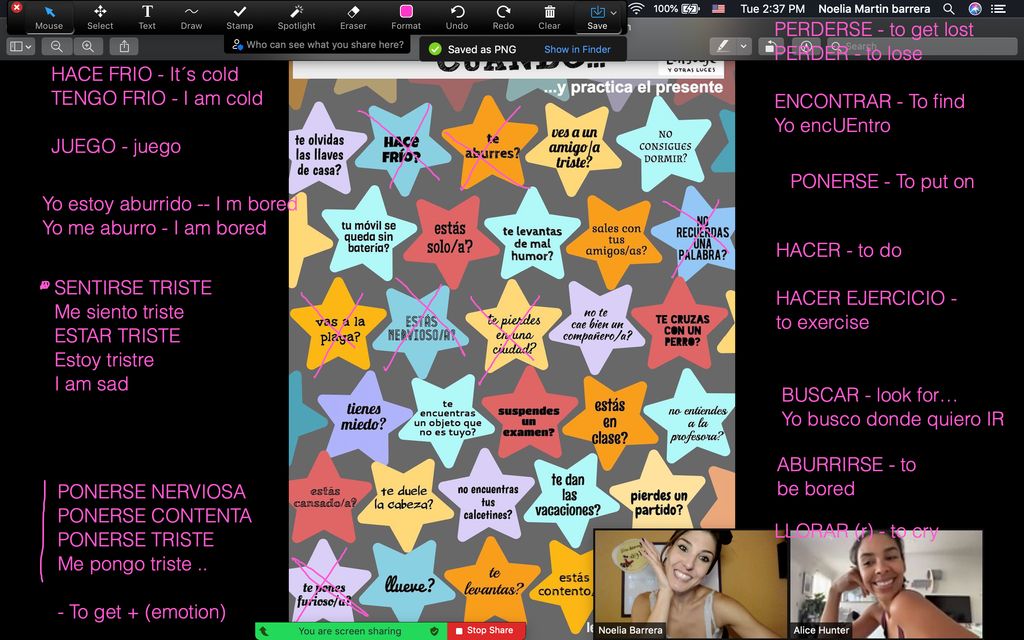Select the Stamp checkmark tool
Screen dimensions: 1024x640
pos(240,16)
